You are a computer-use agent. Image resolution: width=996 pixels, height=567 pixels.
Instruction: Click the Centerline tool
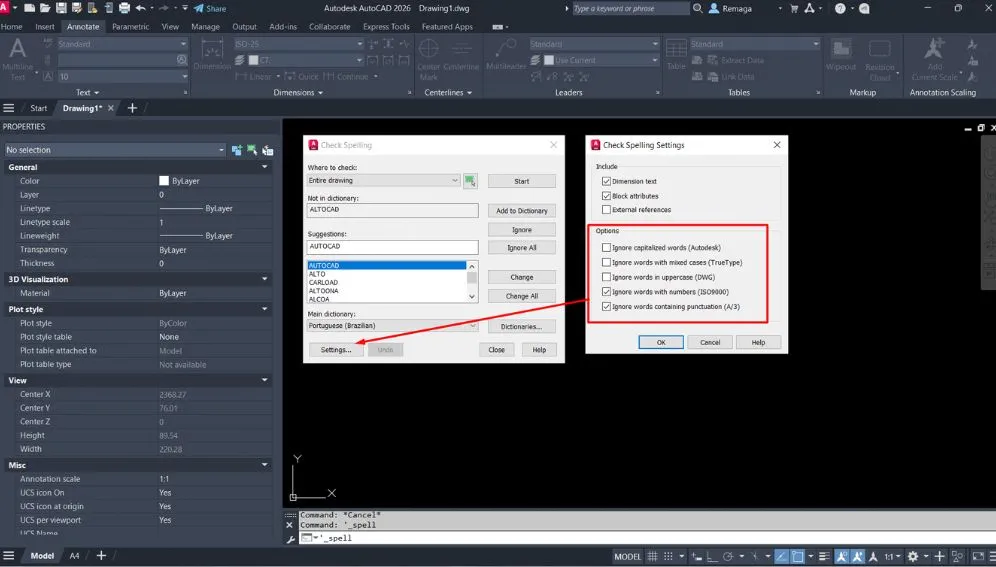coord(461,56)
